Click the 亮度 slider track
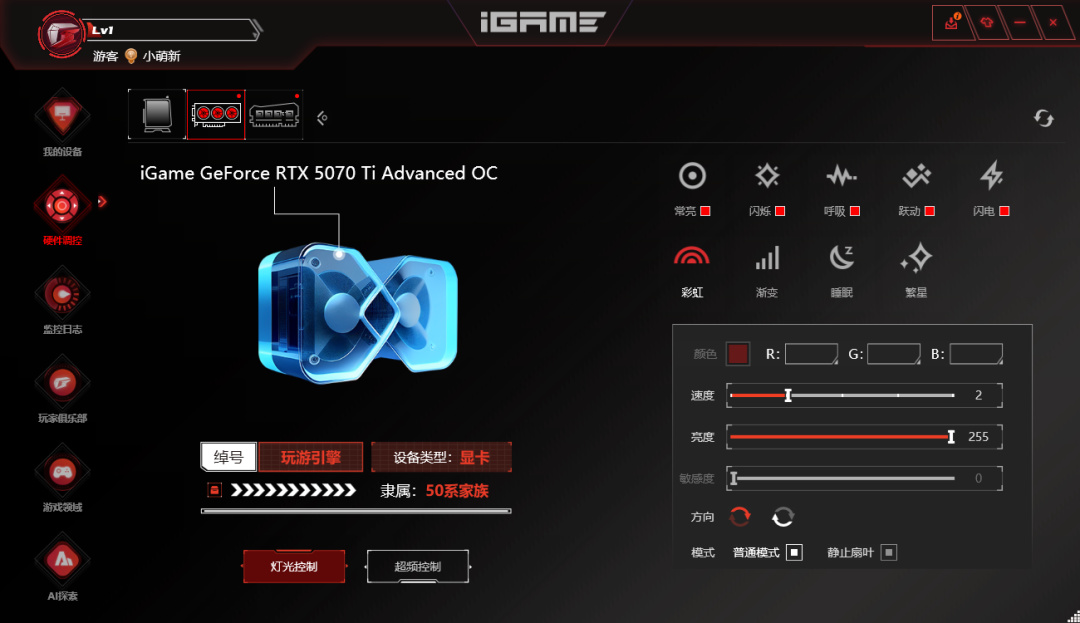Screen dimensions: 1080x623 tap(842, 436)
